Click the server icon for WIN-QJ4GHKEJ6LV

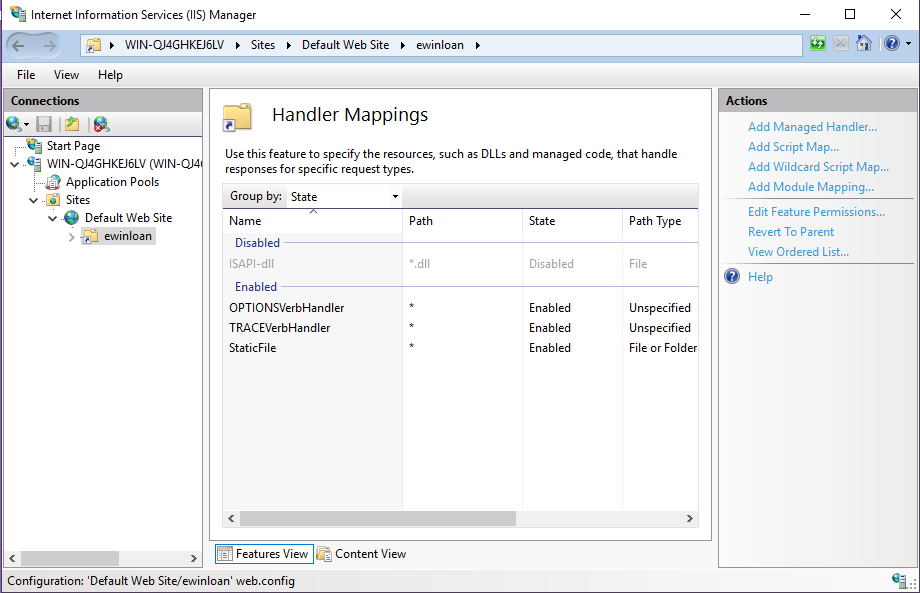coord(35,163)
